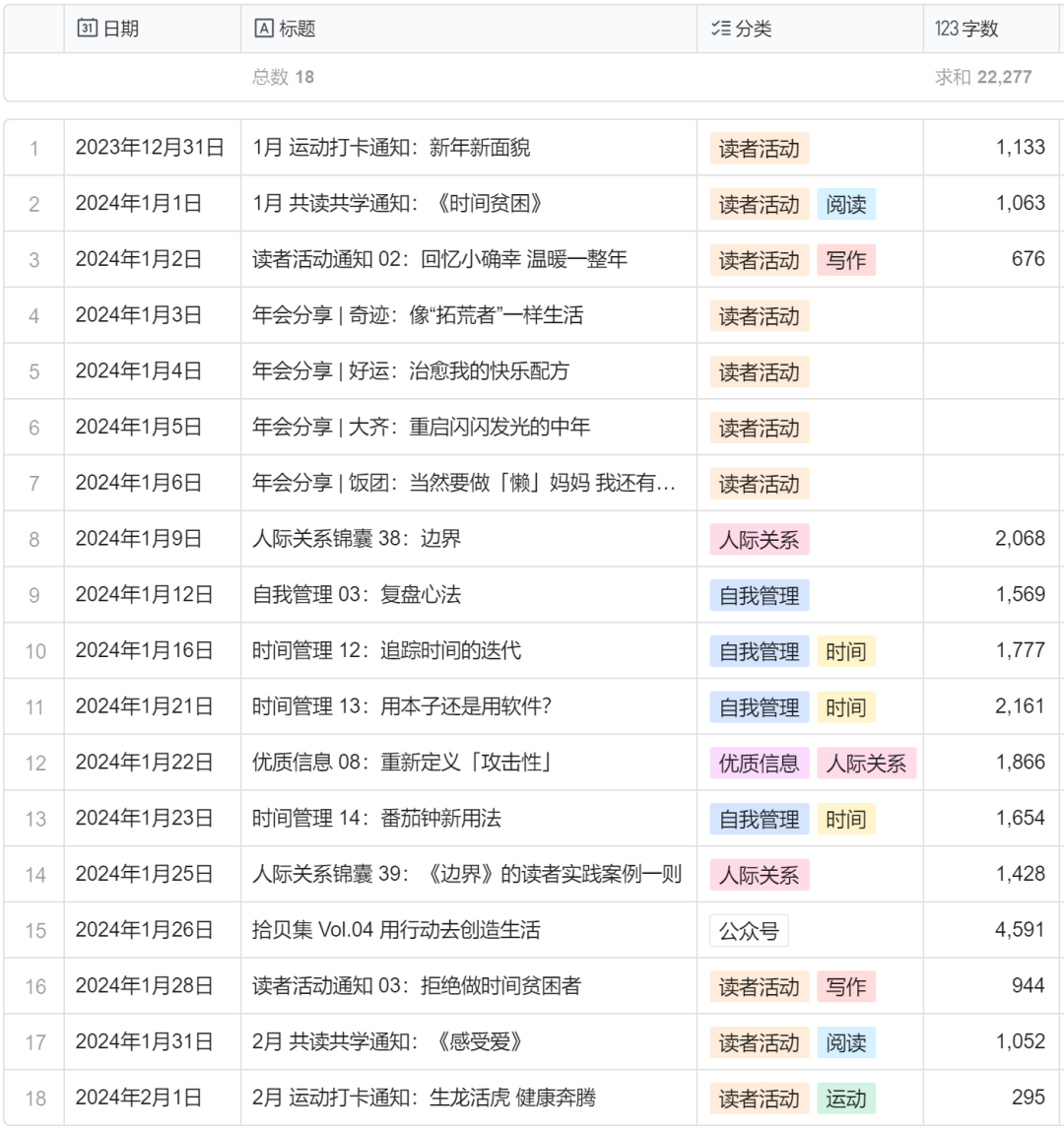
Task: Click the 123 number icon beside 字数
Action: 946,29
